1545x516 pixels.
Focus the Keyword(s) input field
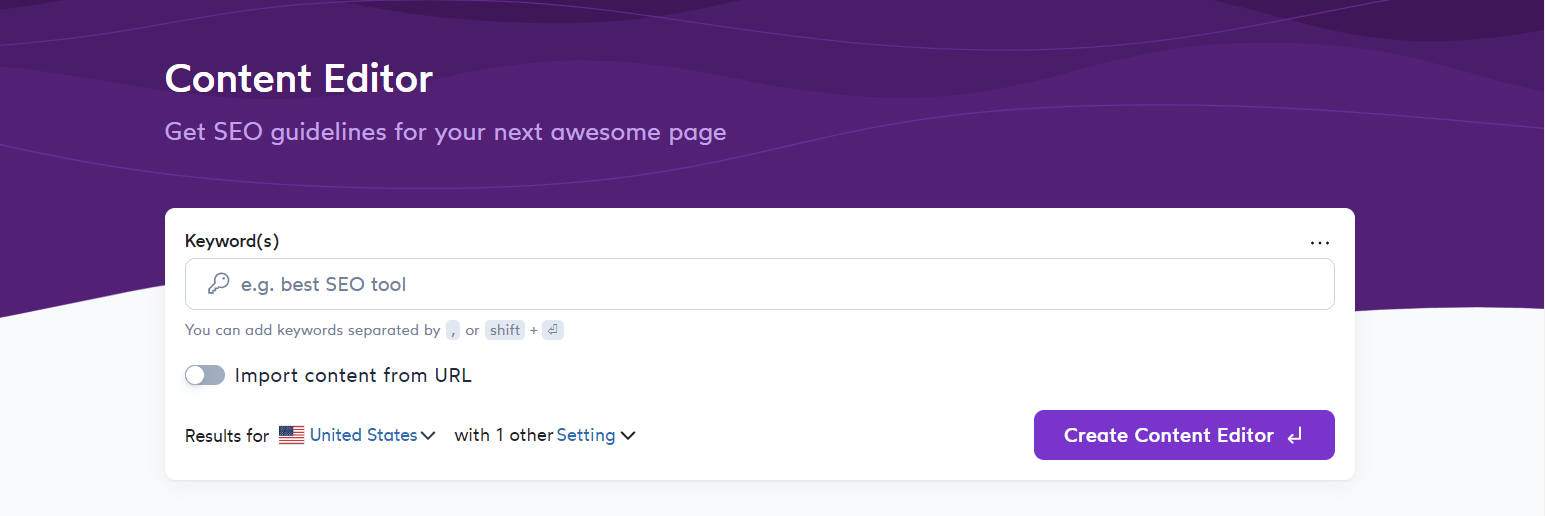[x=760, y=284]
